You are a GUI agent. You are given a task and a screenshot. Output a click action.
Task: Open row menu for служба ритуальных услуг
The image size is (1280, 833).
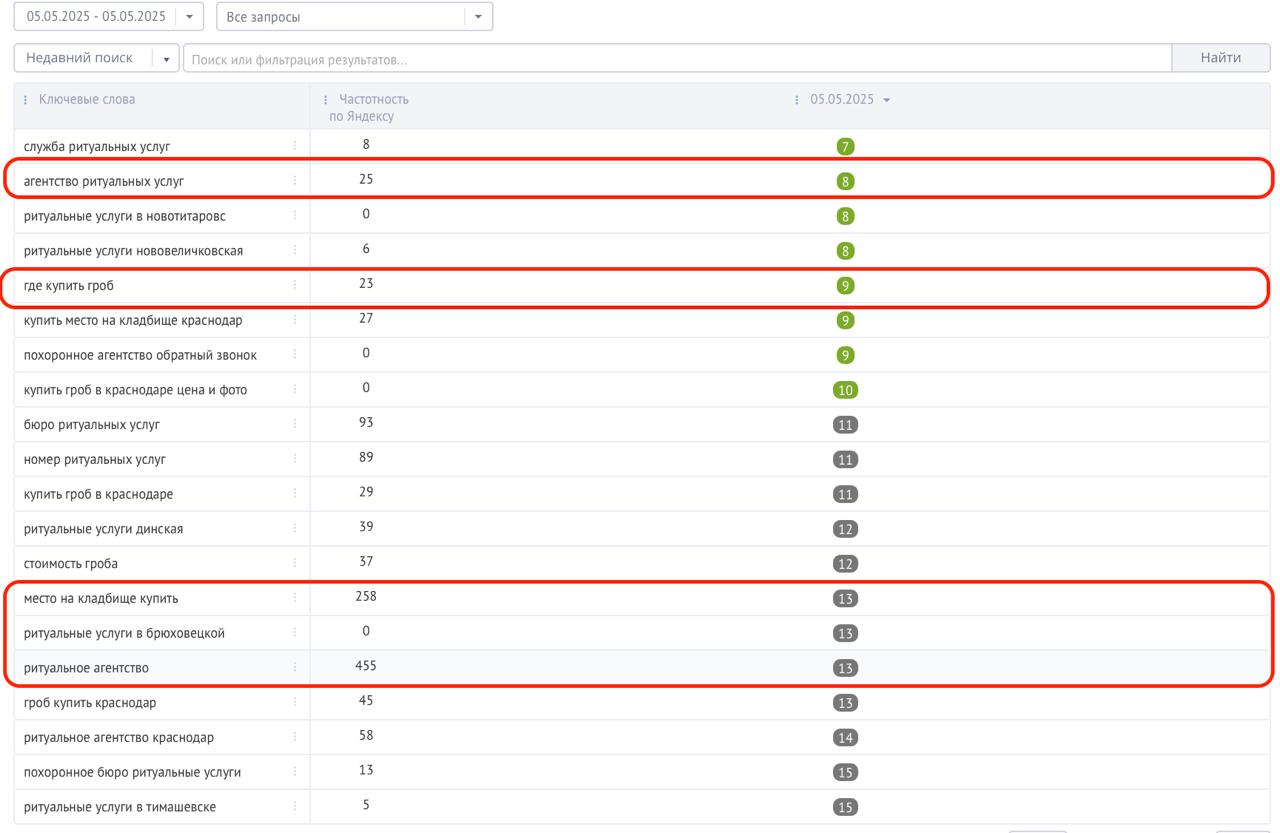[x=295, y=146]
